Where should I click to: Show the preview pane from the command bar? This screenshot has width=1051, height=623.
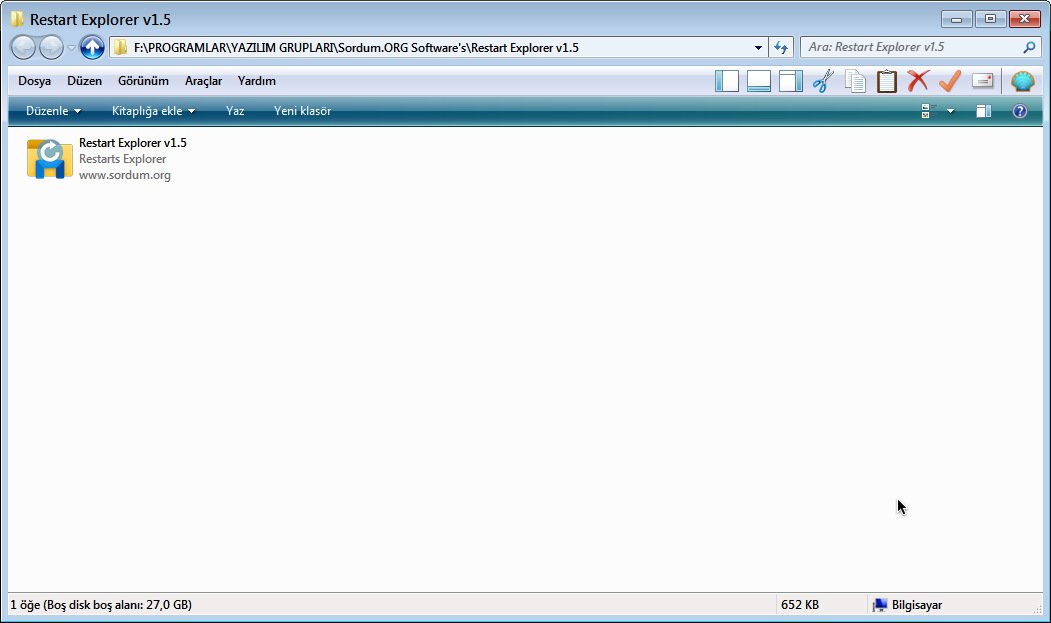983,111
